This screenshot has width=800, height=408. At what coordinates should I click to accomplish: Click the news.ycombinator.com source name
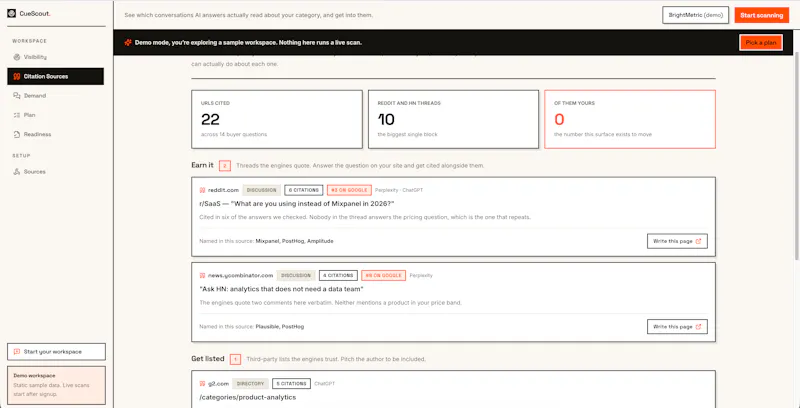(240, 275)
